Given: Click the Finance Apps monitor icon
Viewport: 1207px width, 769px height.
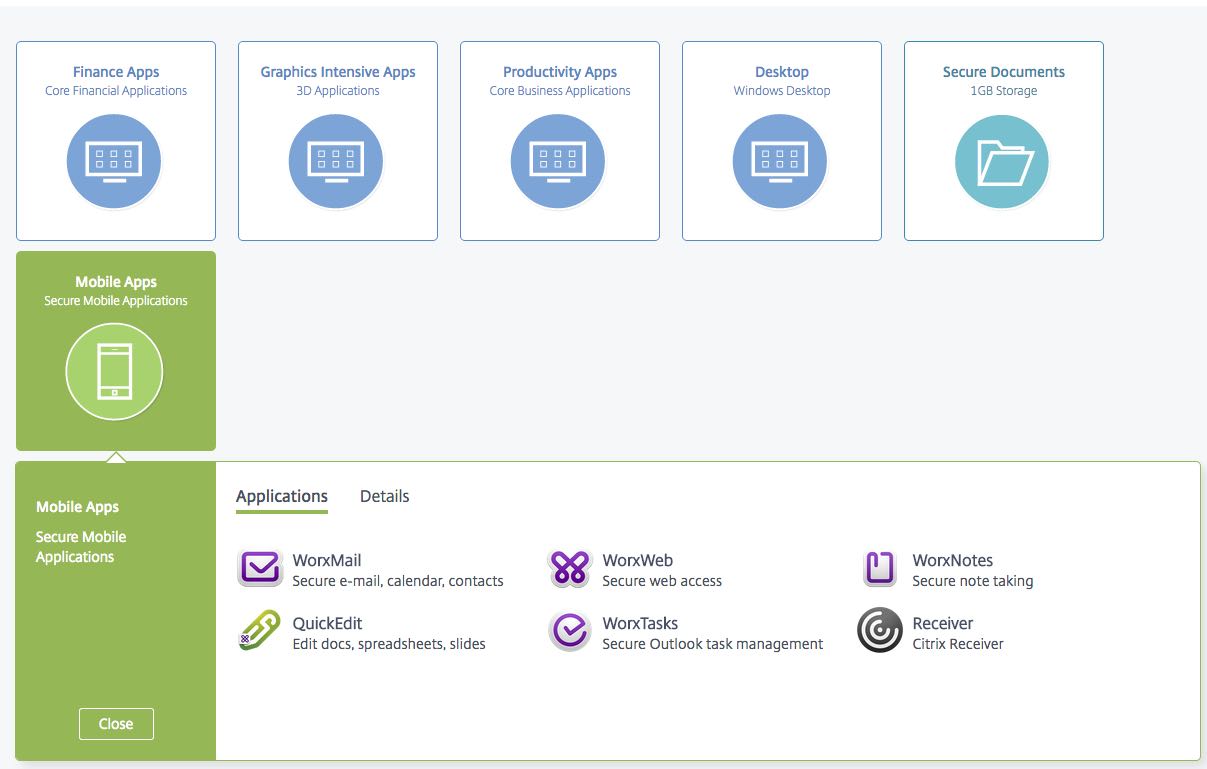Looking at the screenshot, I should pyautogui.click(x=114, y=162).
